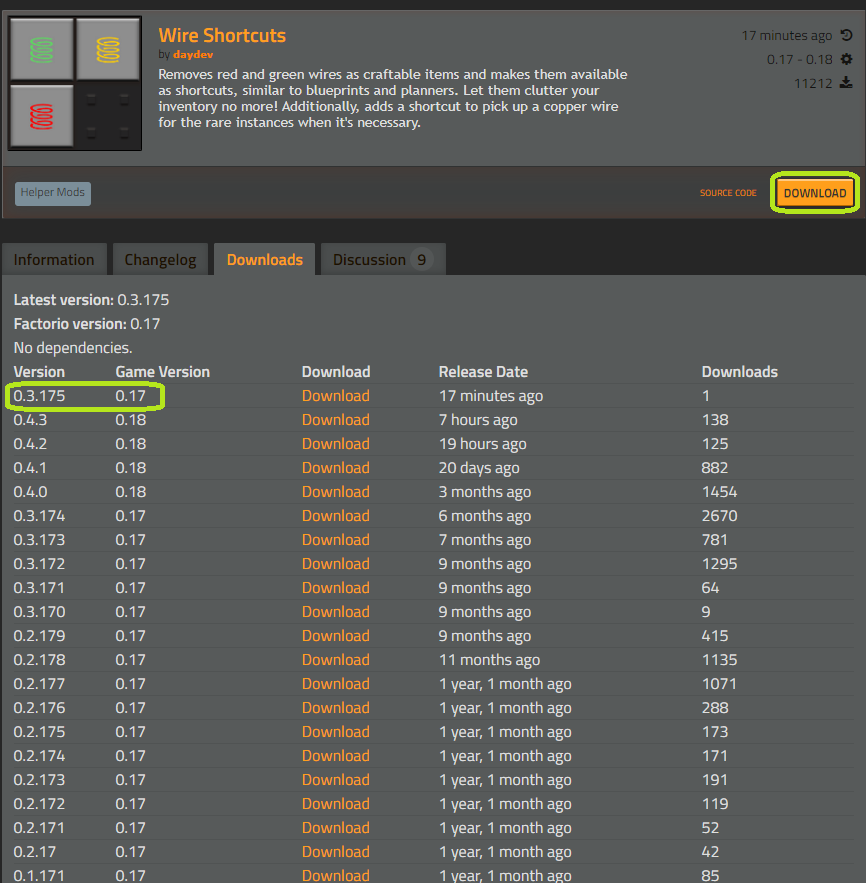Click the green wire icon in thumbnail
The image size is (866, 883).
tap(41, 48)
